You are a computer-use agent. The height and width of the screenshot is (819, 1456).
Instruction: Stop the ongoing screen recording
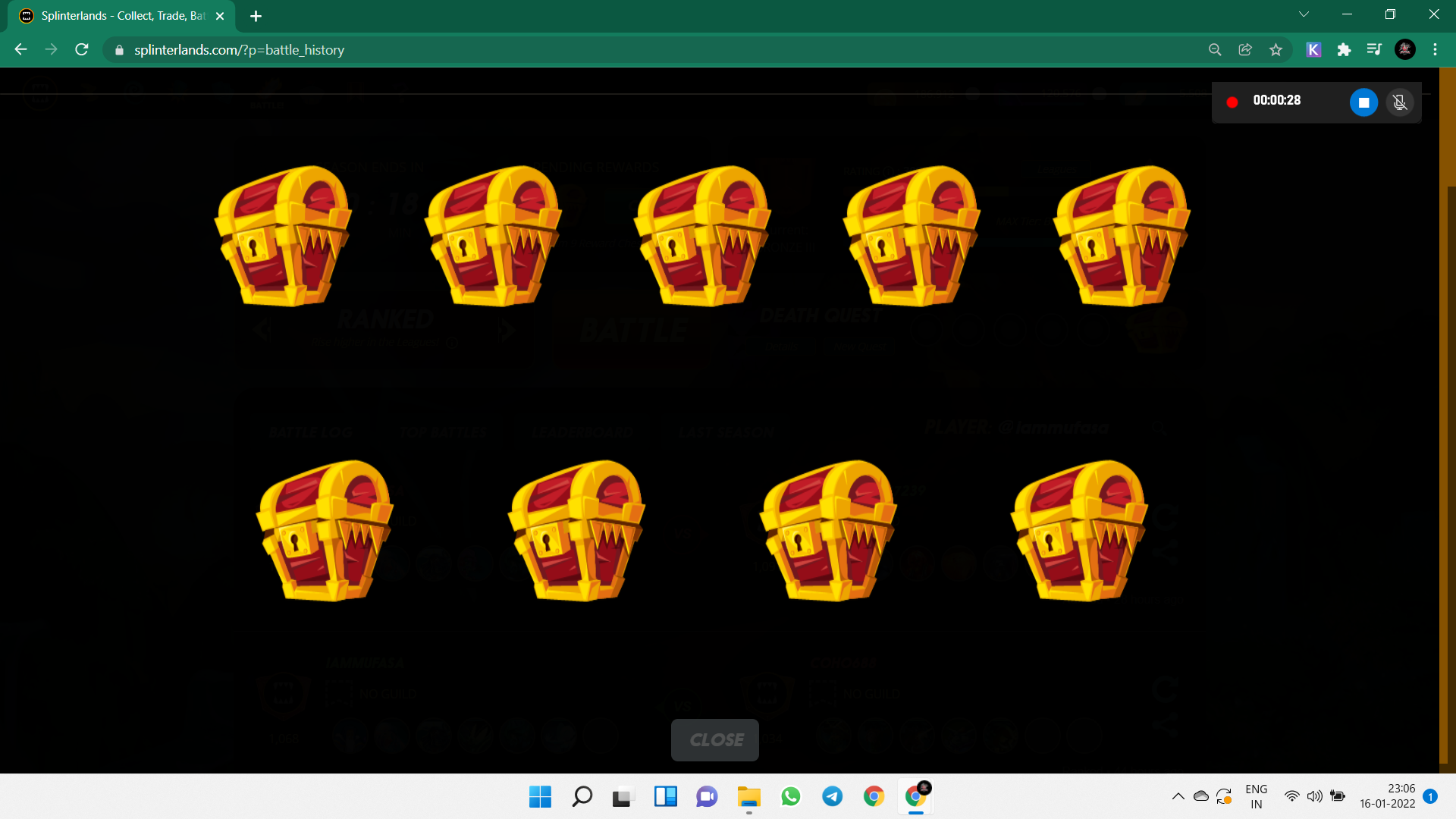(x=1363, y=102)
